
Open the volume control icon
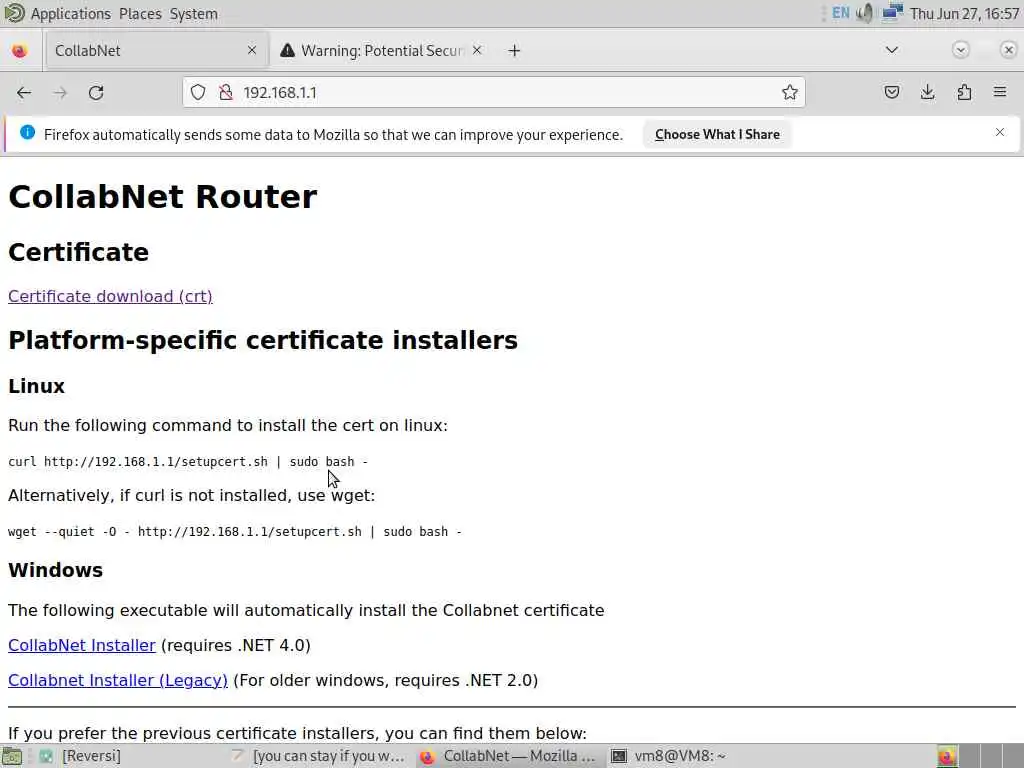point(865,13)
